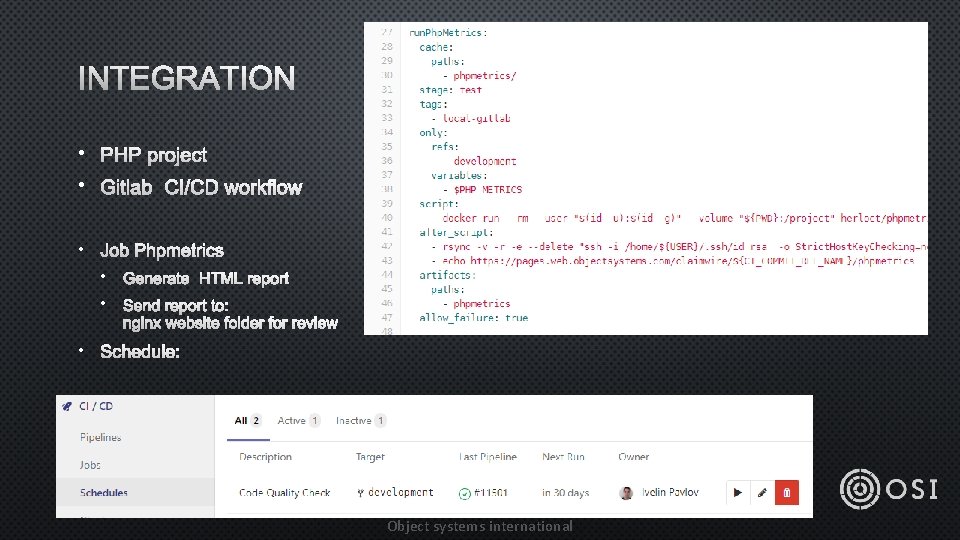
Task: Click the count badge on the All tab
Action: tap(256, 421)
